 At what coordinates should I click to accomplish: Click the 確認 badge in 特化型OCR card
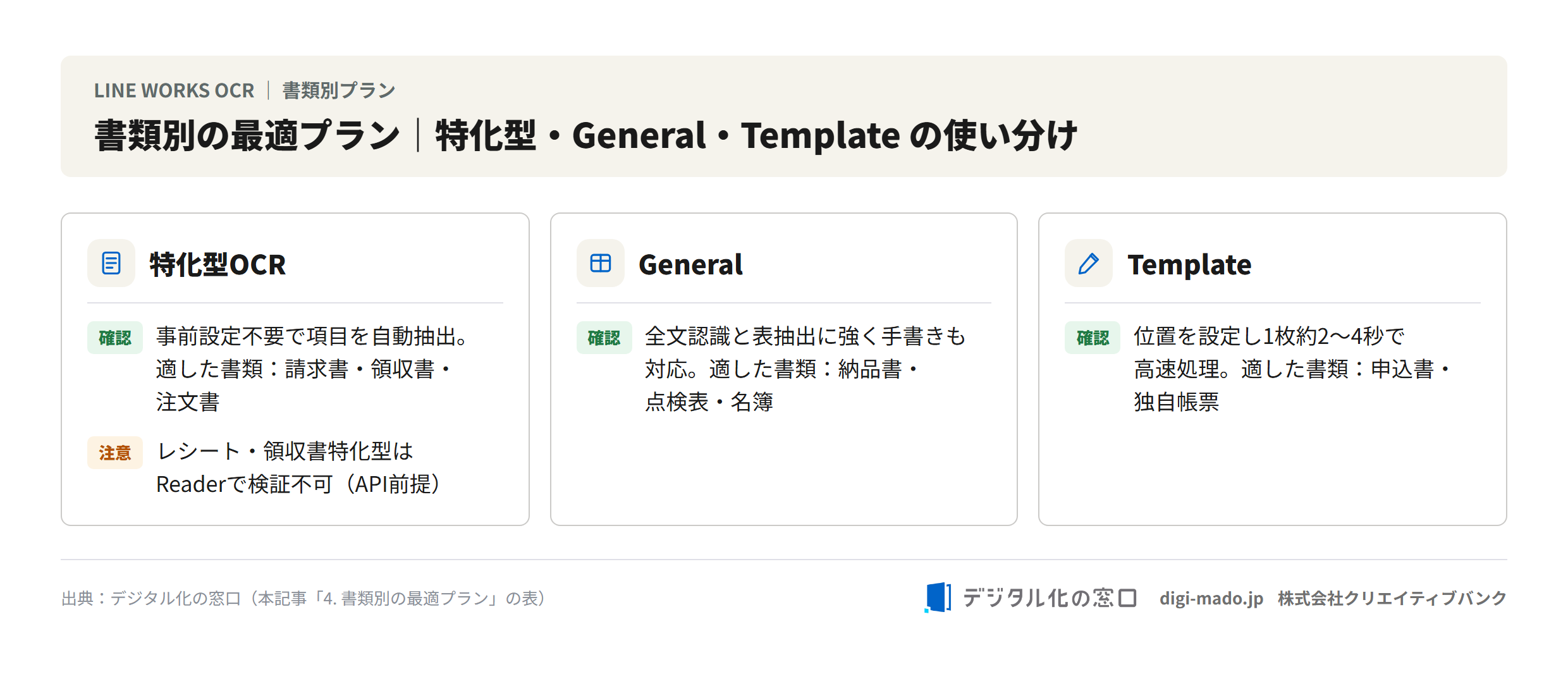(x=115, y=338)
